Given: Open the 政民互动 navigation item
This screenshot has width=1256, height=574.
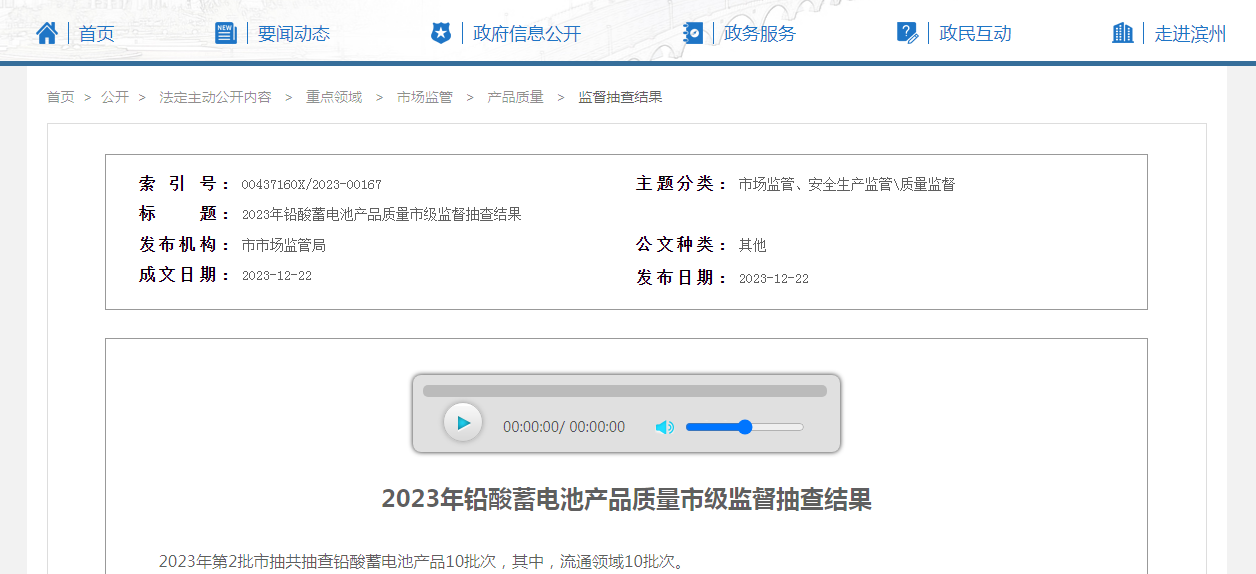Looking at the screenshot, I should [x=975, y=34].
